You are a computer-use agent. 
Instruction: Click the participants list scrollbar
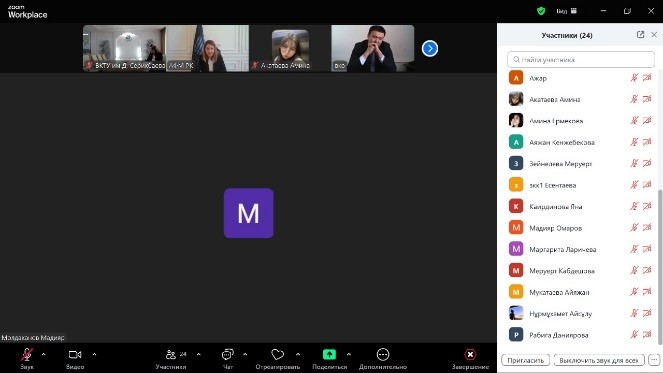coord(660,266)
